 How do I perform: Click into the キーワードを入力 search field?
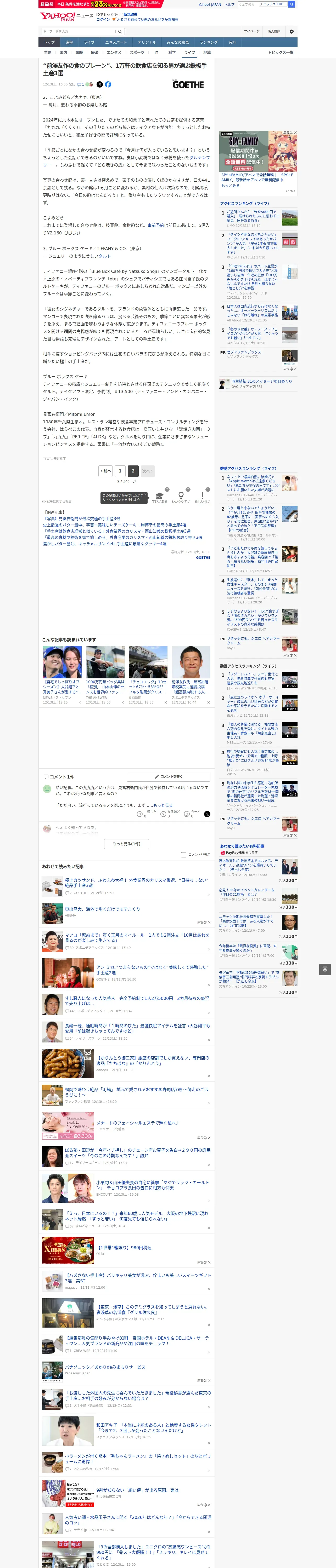[78, 31]
